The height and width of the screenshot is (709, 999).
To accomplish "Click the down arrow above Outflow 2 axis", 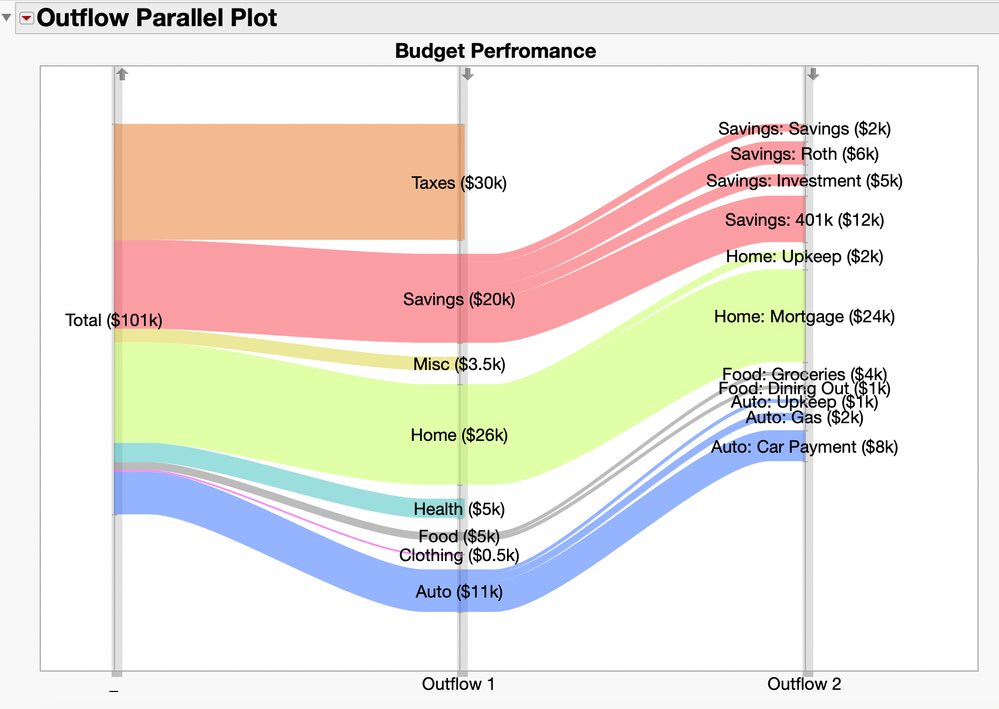I will click(x=813, y=74).
